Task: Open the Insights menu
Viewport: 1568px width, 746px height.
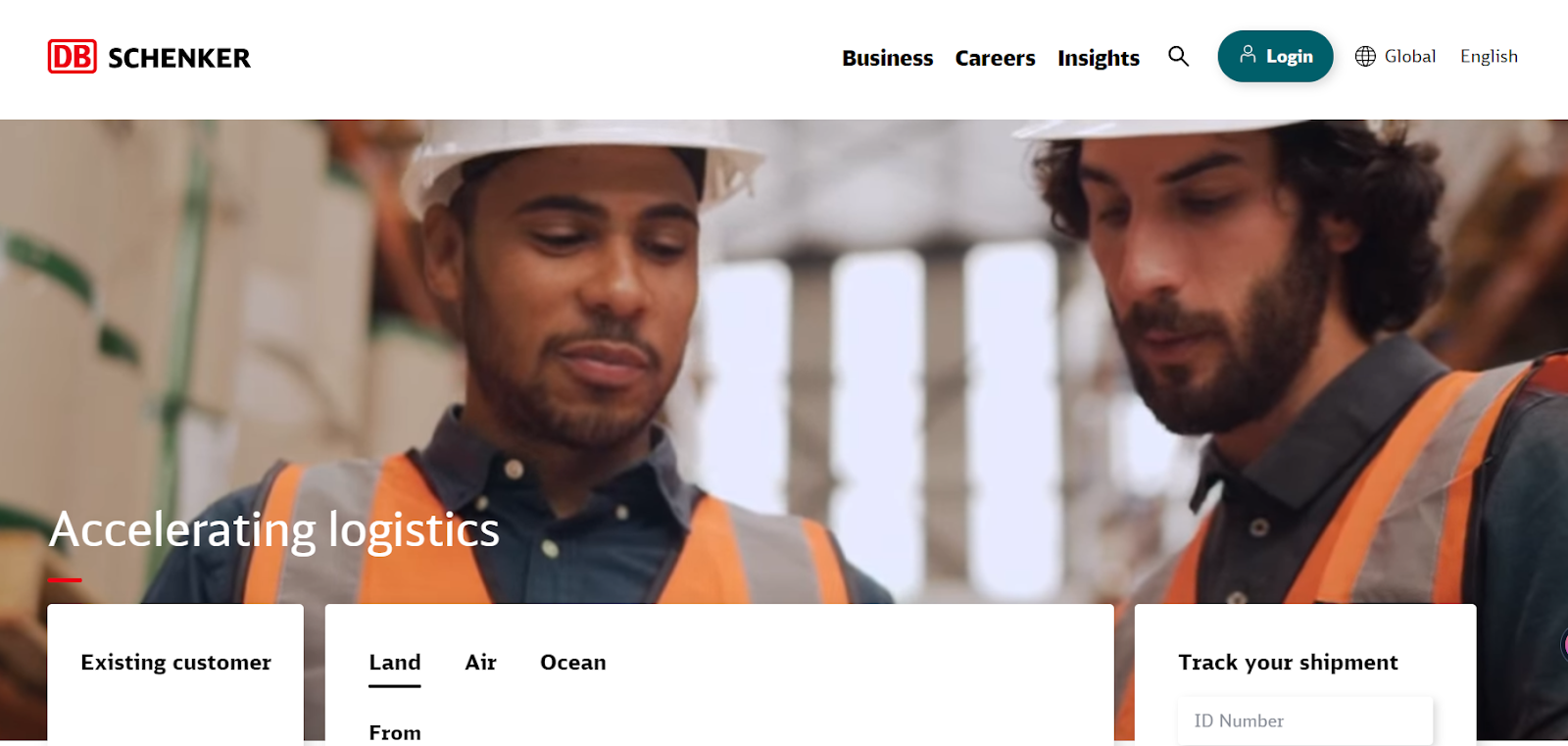Action: pyautogui.click(x=1099, y=58)
